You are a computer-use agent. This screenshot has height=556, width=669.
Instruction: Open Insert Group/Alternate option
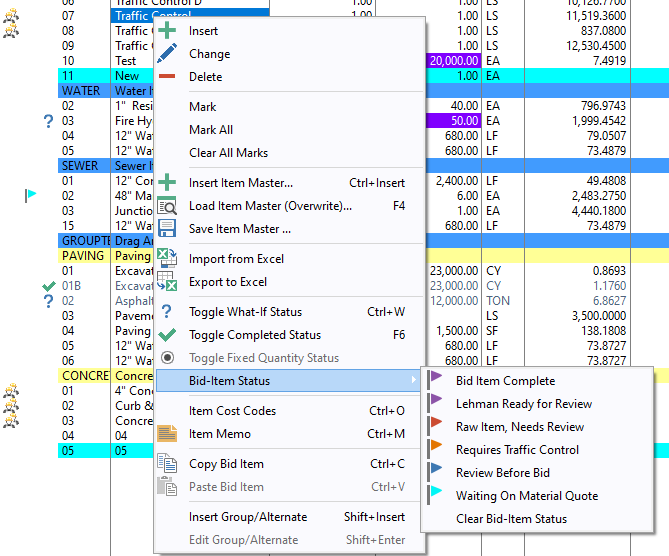[248, 517]
